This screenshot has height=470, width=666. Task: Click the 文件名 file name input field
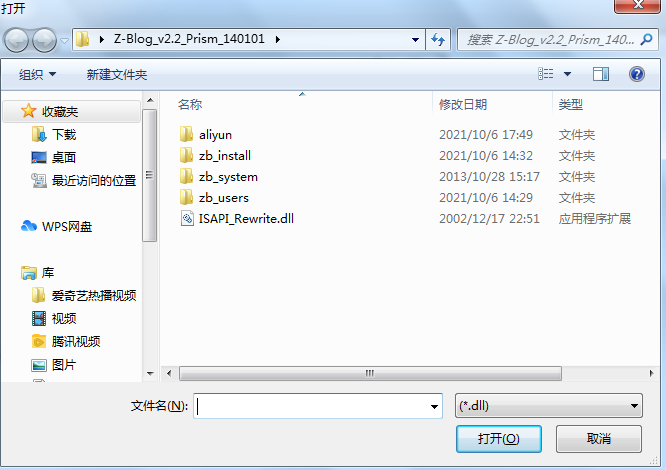(318, 406)
